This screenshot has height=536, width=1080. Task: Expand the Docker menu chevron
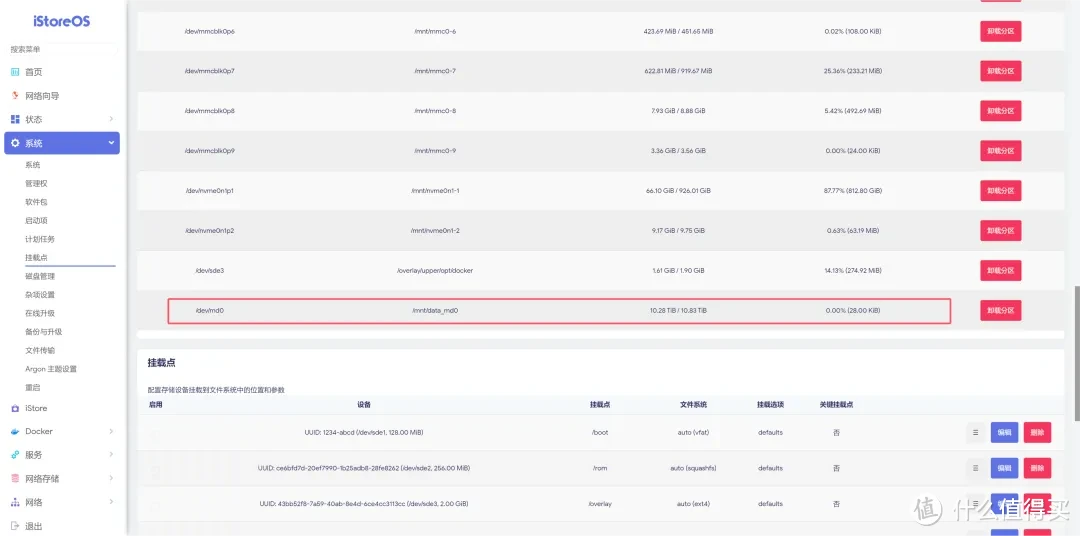pos(111,431)
